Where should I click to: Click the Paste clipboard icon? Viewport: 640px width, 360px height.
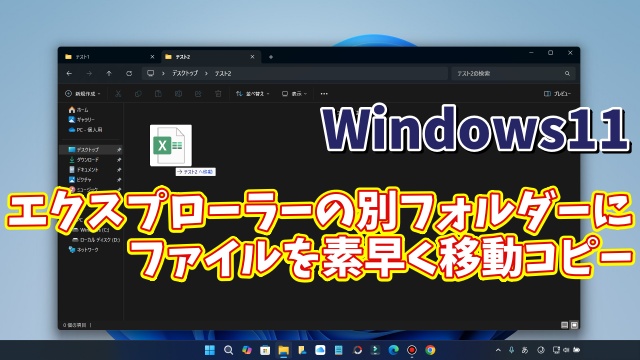(158, 94)
